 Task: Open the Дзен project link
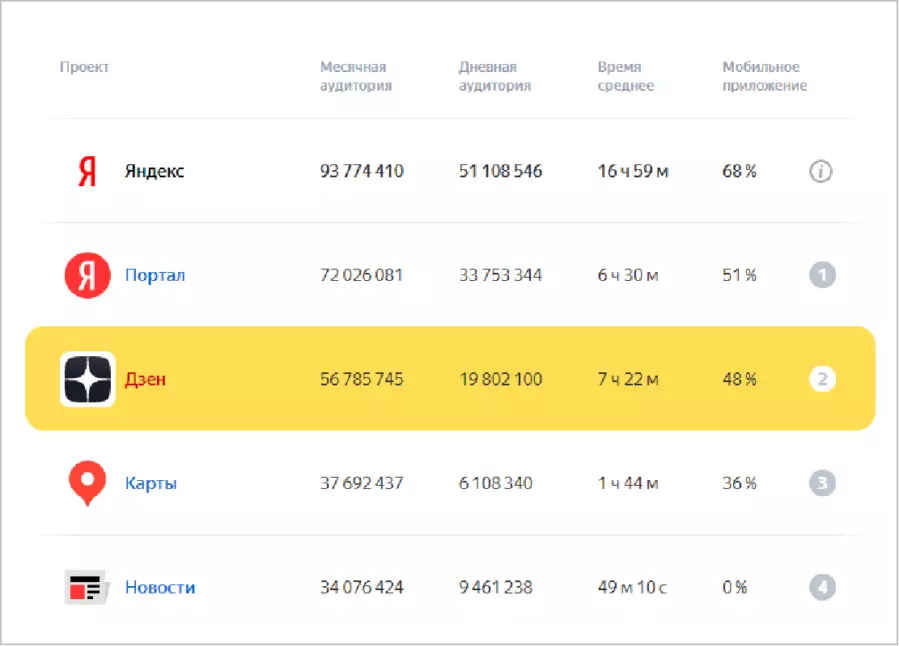coord(145,379)
